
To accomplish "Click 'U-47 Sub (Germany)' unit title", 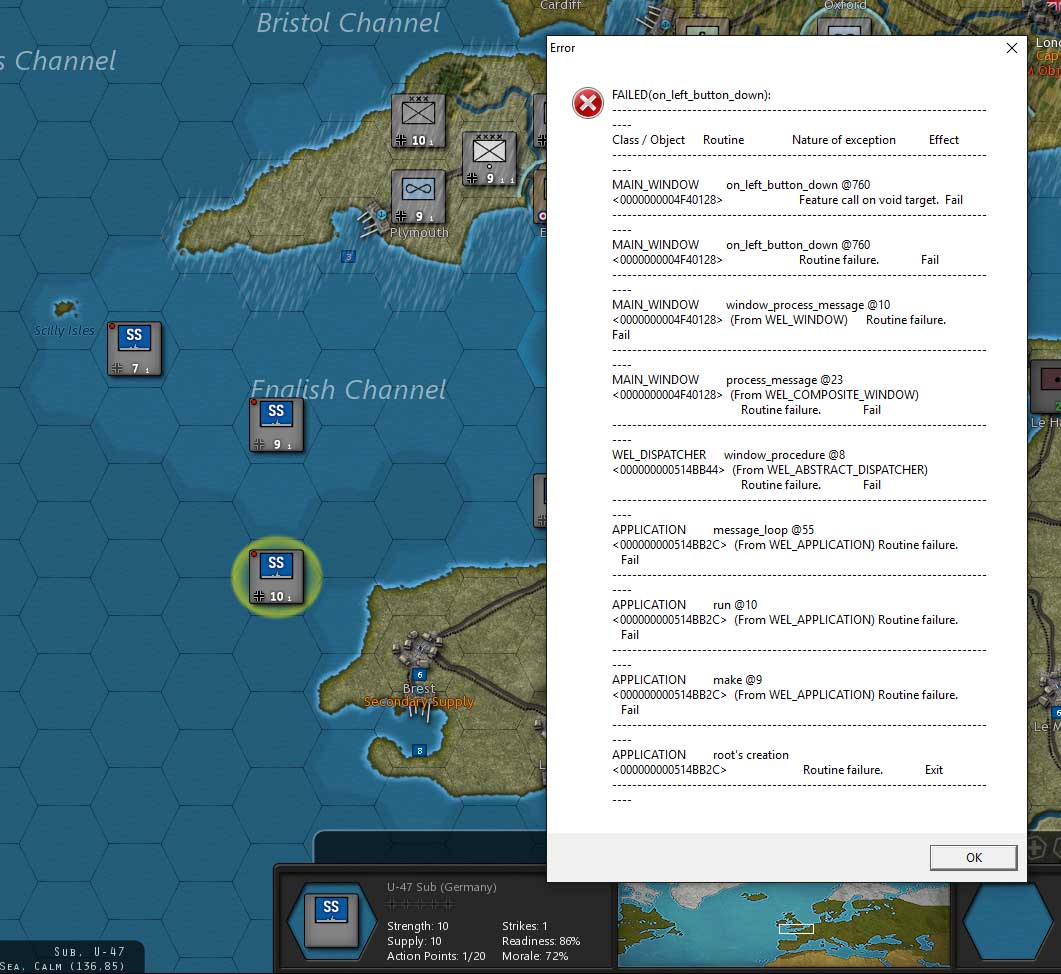I will [x=441, y=887].
